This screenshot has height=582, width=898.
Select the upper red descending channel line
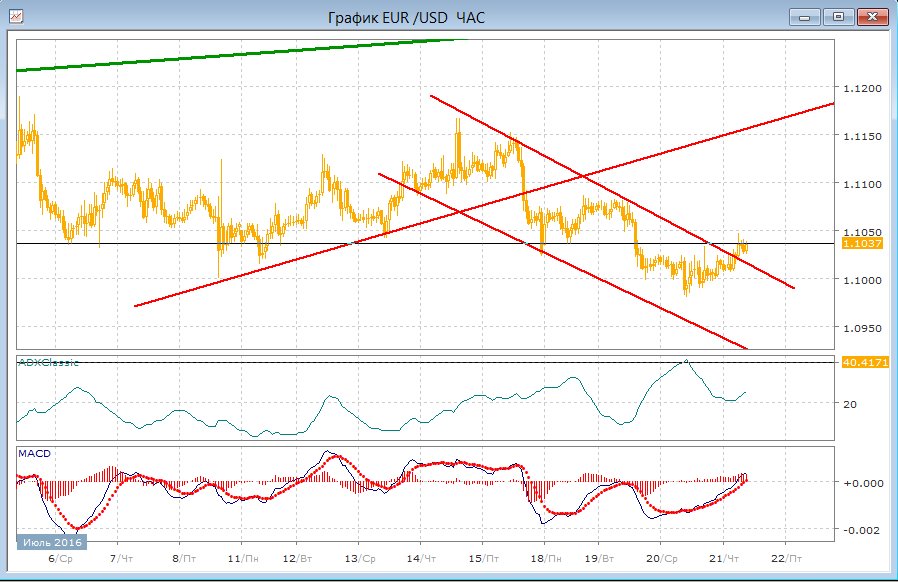[600, 186]
